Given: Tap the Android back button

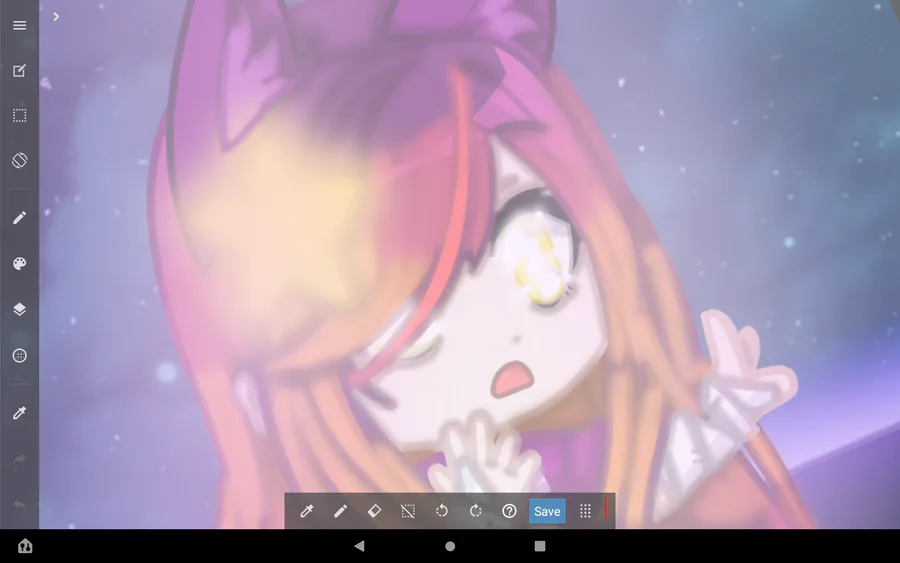Looking at the screenshot, I should tap(359, 546).
